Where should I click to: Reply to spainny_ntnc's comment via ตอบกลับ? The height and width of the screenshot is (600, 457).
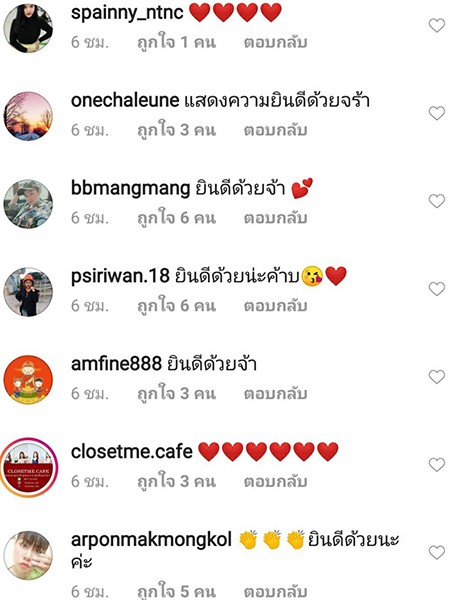point(276,42)
